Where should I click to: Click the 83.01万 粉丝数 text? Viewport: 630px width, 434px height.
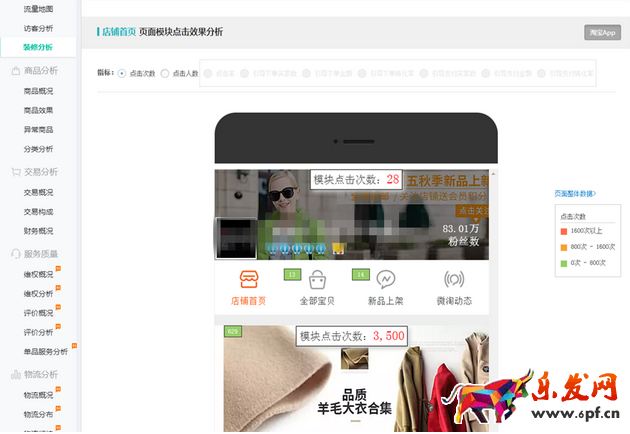click(x=462, y=235)
